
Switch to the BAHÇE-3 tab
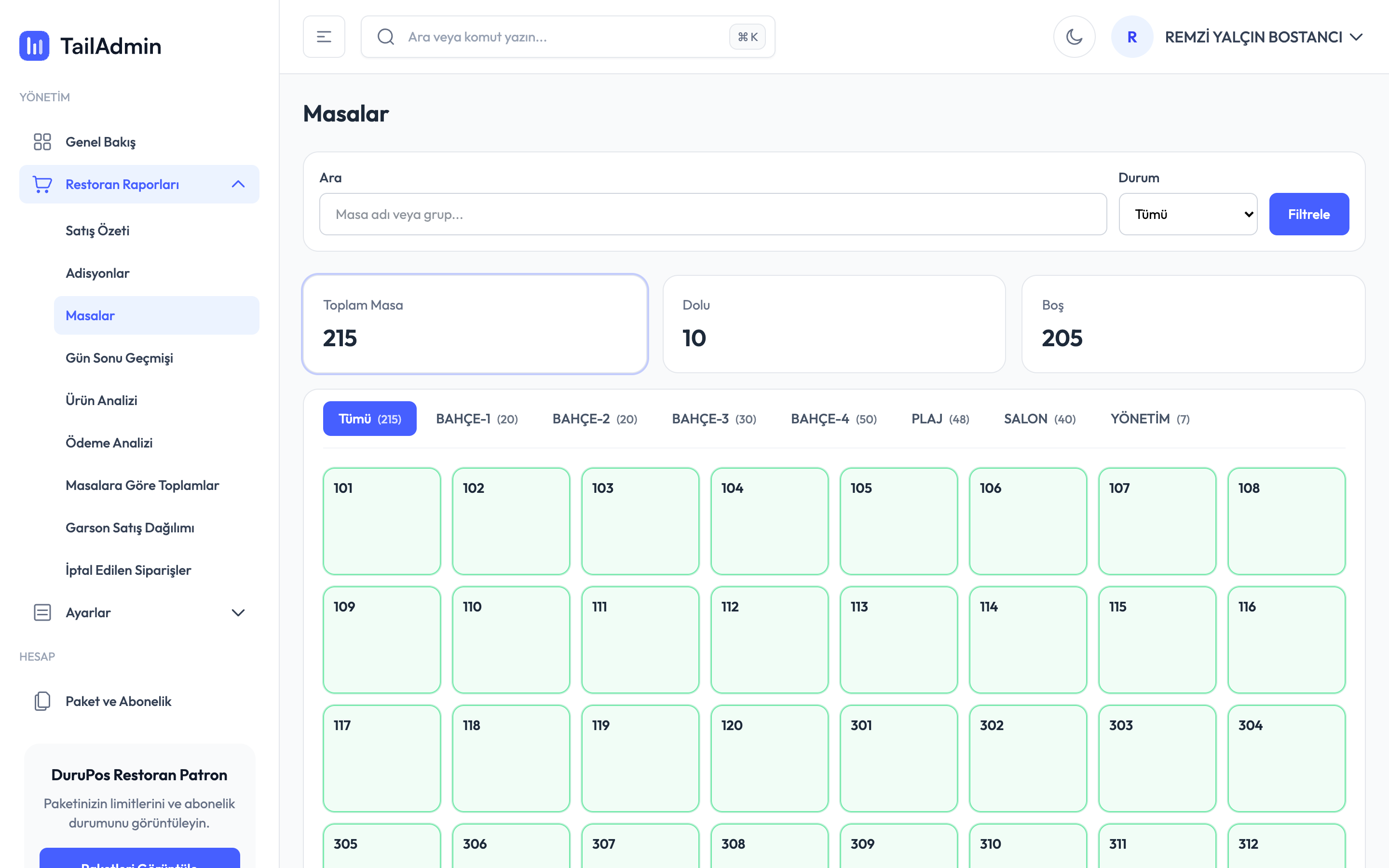(714, 419)
